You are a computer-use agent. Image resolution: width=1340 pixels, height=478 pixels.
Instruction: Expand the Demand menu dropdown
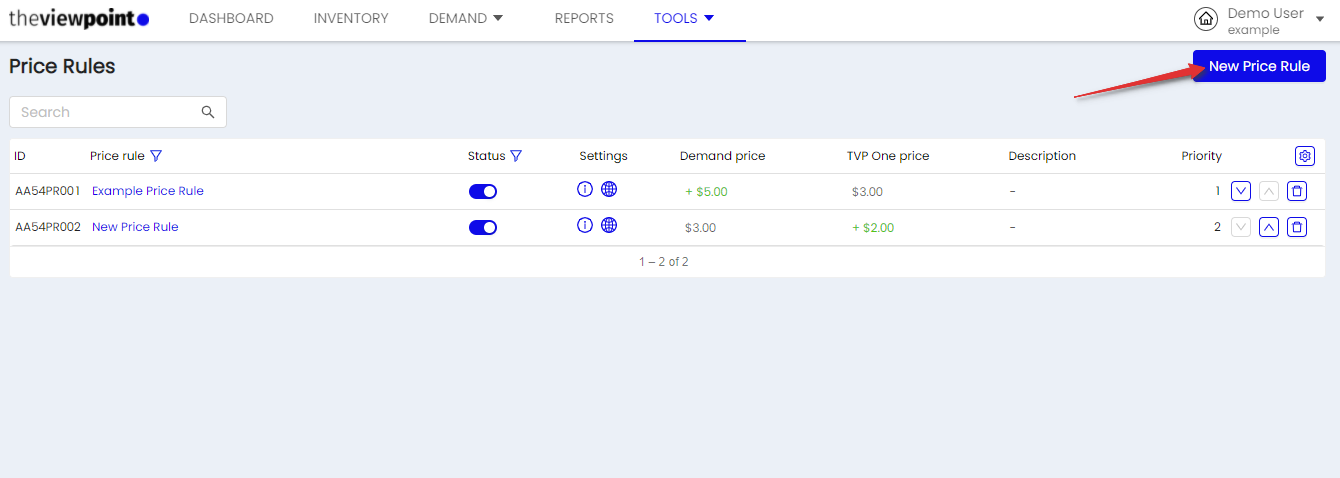(466, 19)
